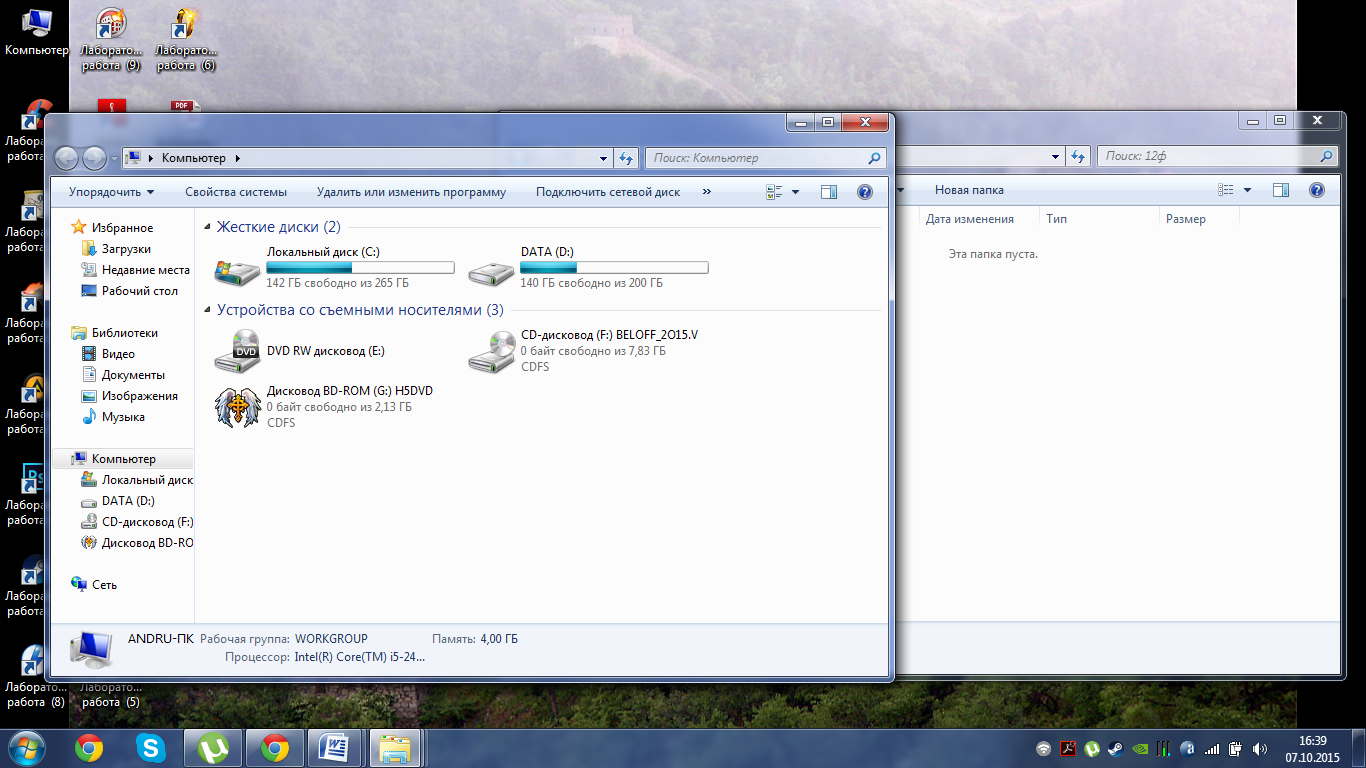Open Skype from the taskbar
The image size is (1366, 768).
[151, 748]
